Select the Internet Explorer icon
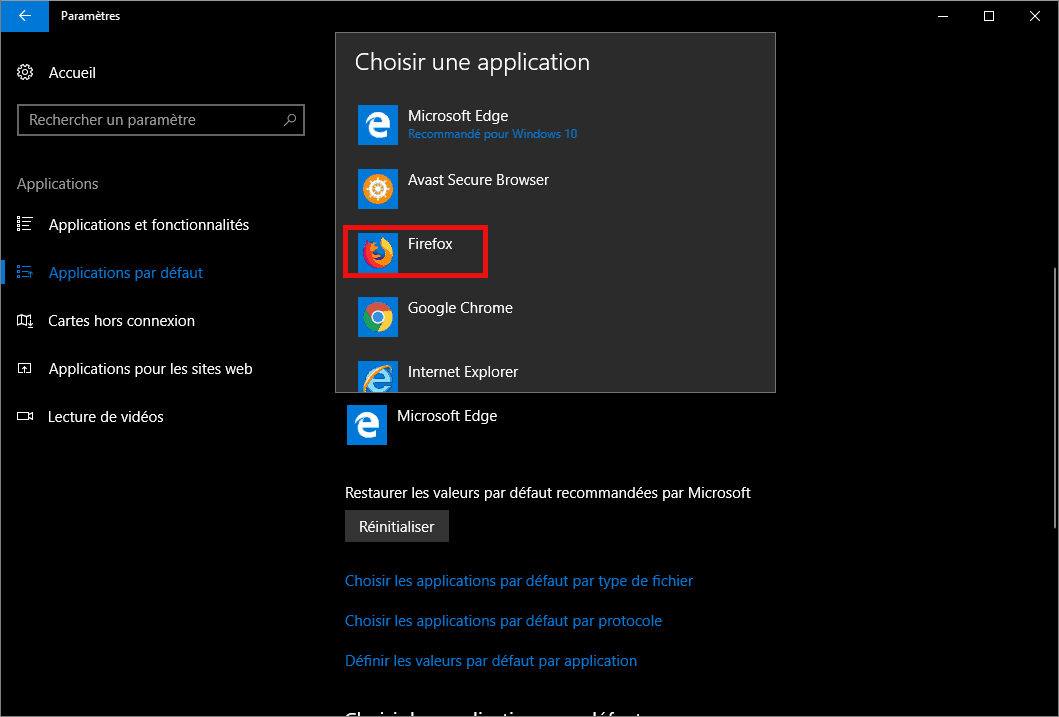Screen dimensions: 1059x717 pyautogui.click(x=378, y=376)
